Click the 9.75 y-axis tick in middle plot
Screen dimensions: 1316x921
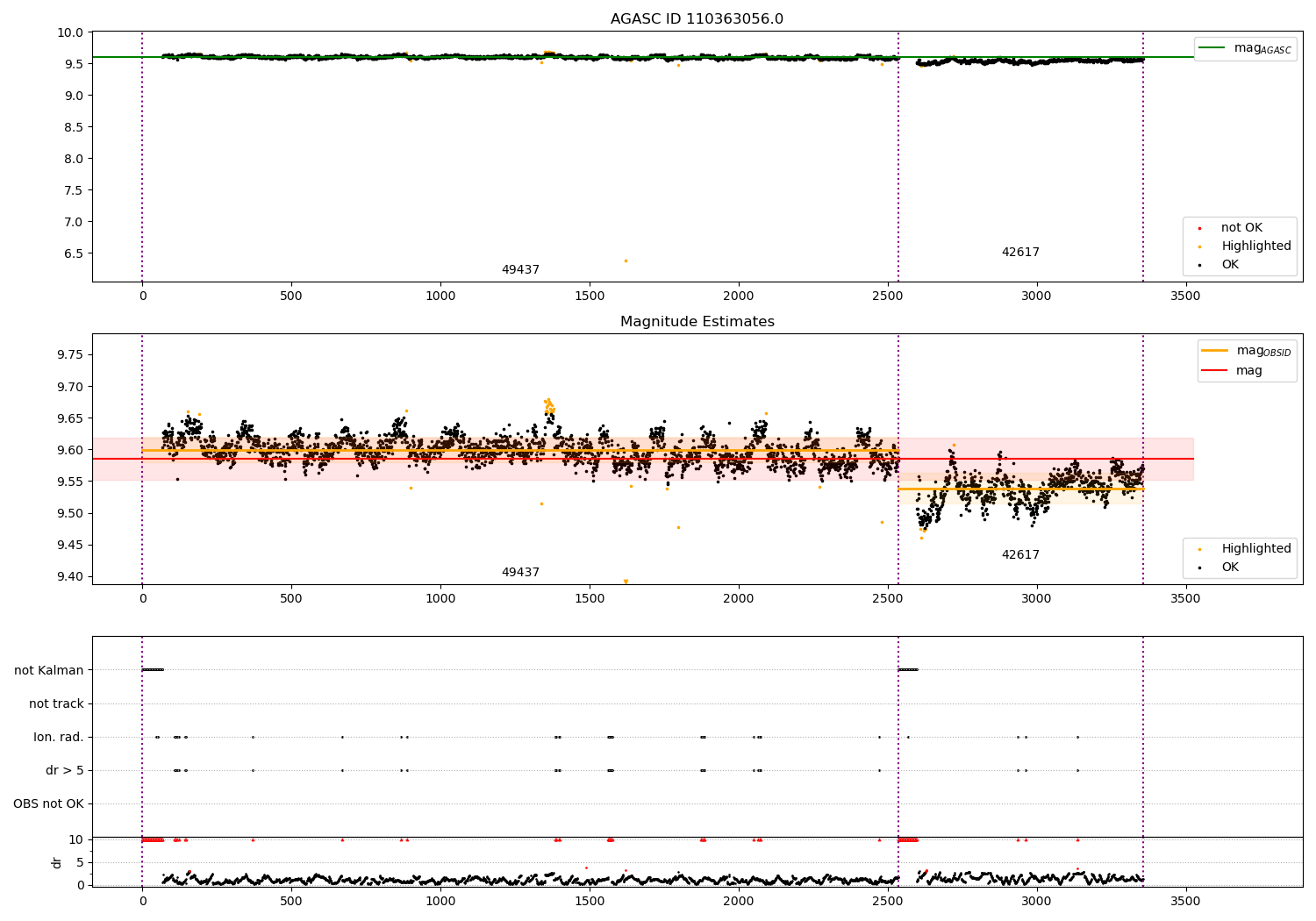pos(70,355)
